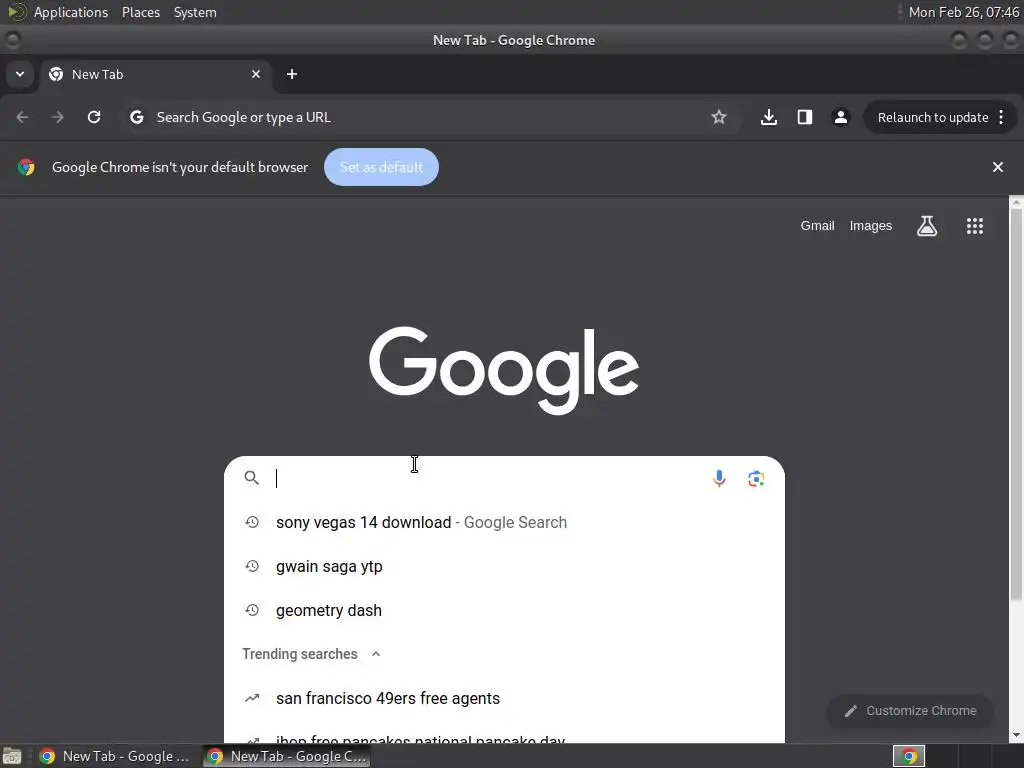Click the page vertical scrollbar

click(1016, 405)
